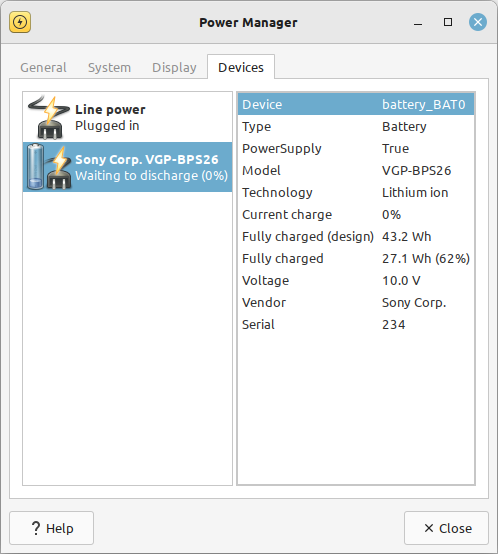Image resolution: width=498 pixels, height=554 pixels.
Task: Click the 'Sony Corp.' vendor value
Action: (414, 303)
